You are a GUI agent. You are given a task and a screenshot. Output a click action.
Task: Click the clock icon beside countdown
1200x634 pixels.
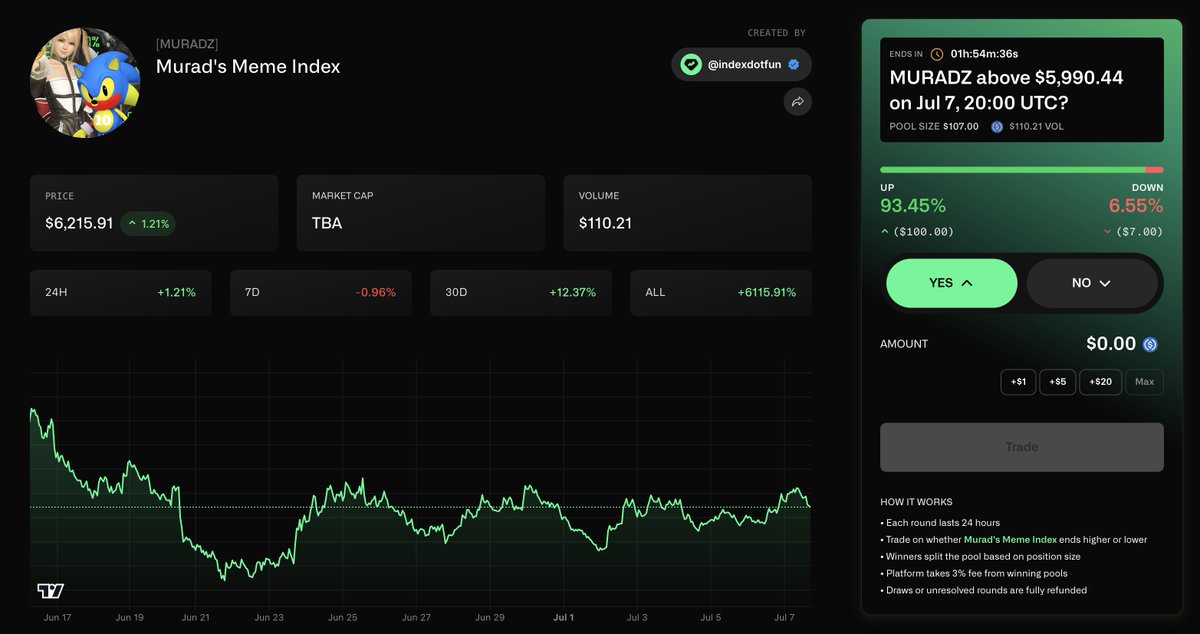click(937, 54)
